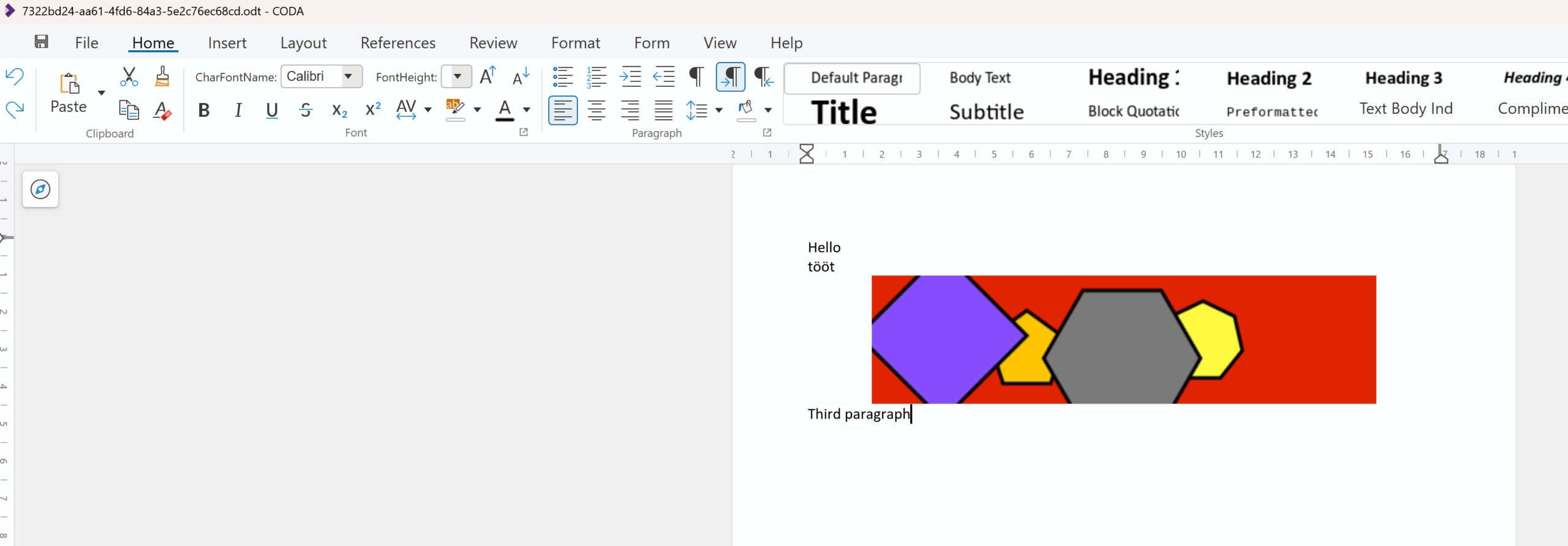The image size is (1568, 546).
Task: Click the Paste button
Action: coord(69,93)
